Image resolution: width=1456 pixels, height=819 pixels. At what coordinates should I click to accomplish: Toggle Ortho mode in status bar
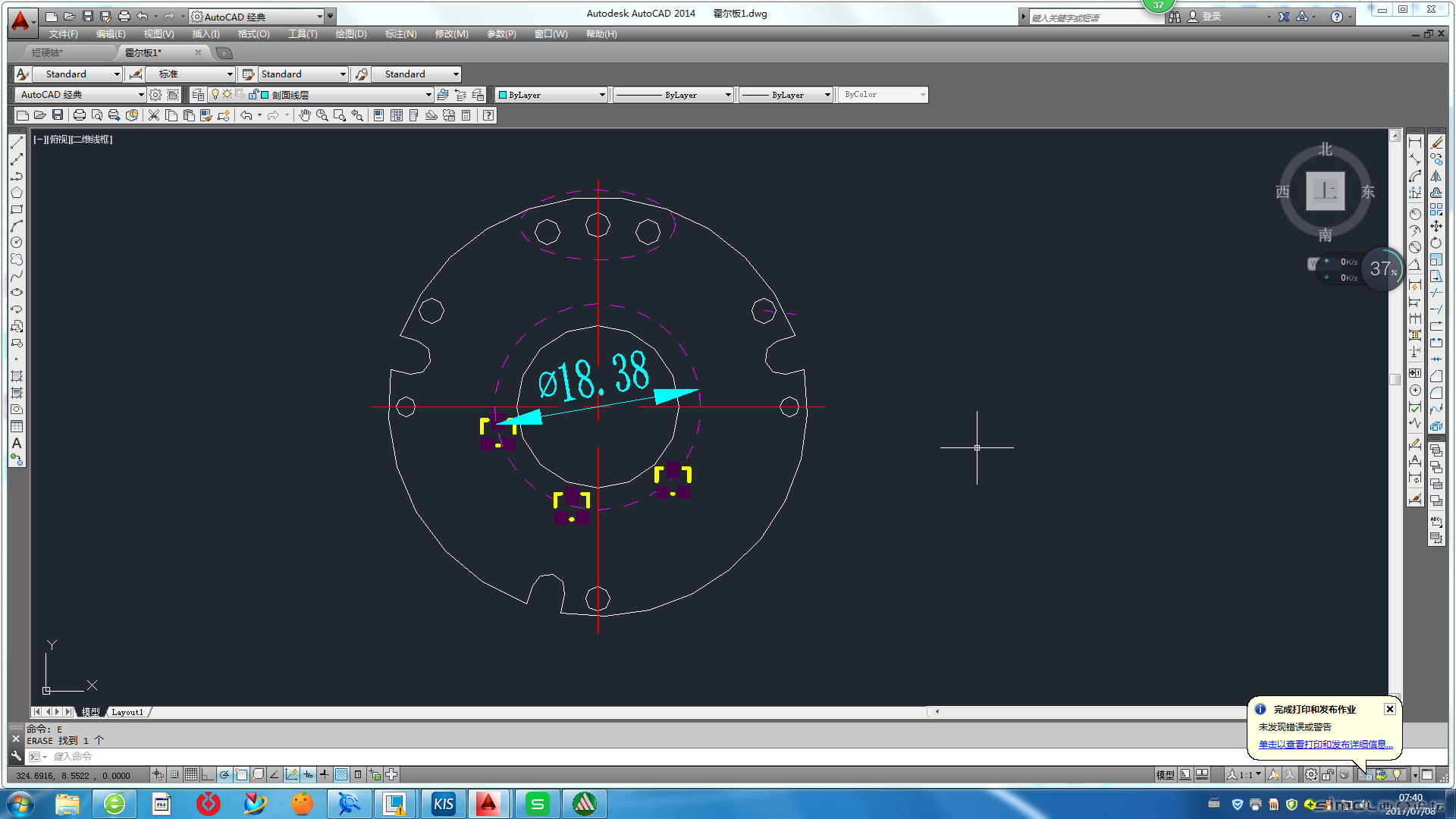(x=208, y=774)
